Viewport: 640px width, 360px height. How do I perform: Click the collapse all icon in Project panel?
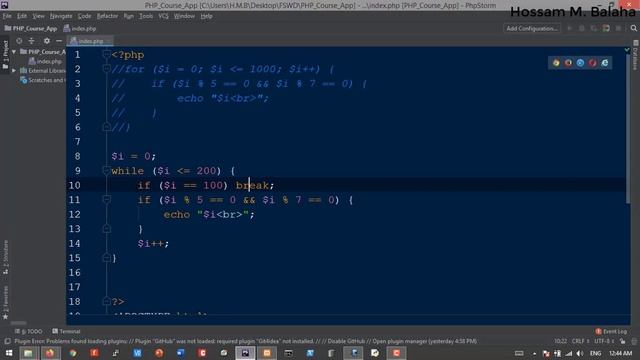coord(31,41)
